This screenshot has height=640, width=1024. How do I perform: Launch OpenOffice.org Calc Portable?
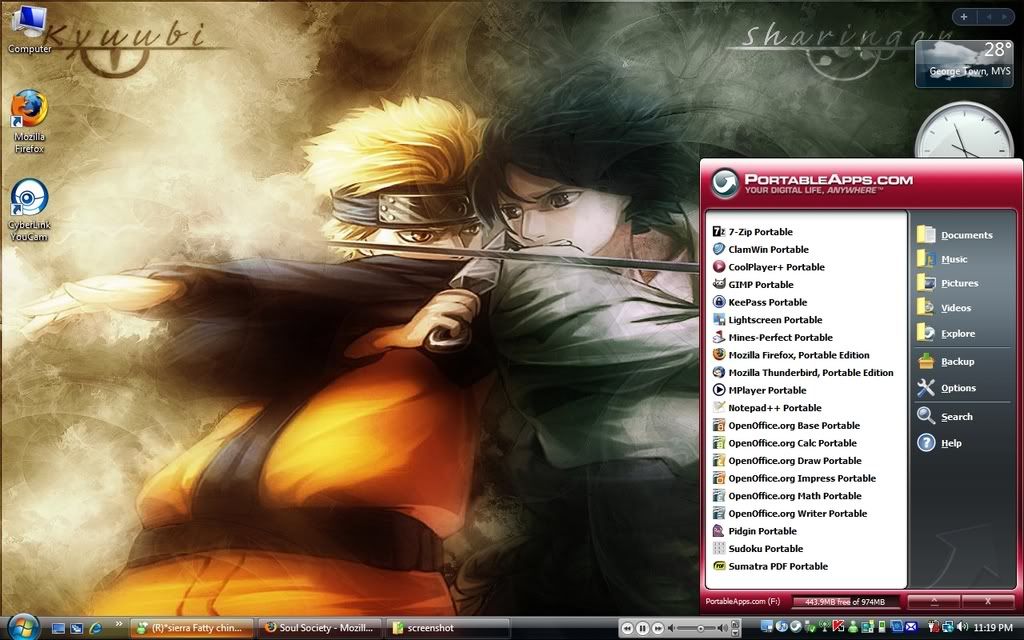coord(784,443)
